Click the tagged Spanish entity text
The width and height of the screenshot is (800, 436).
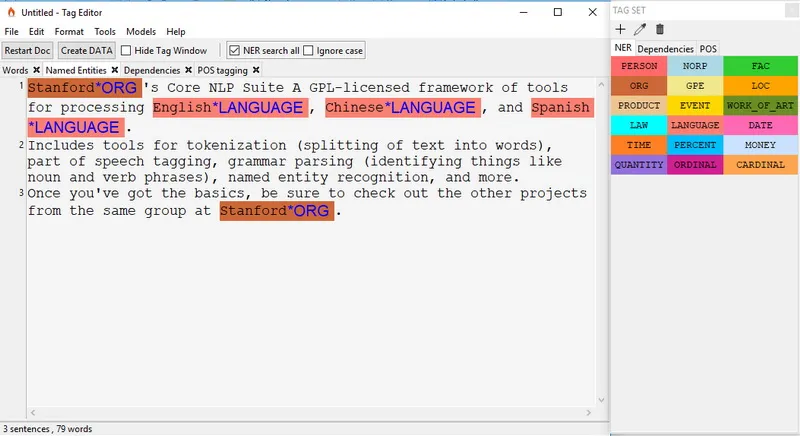tap(562, 108)
